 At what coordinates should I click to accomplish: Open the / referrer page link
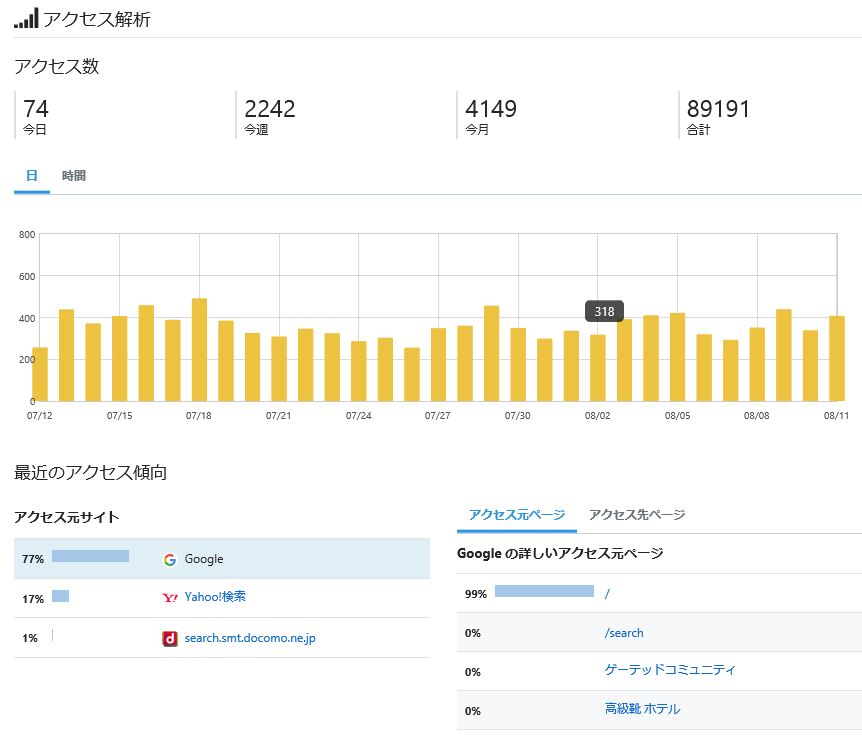[x=607, y=594]
